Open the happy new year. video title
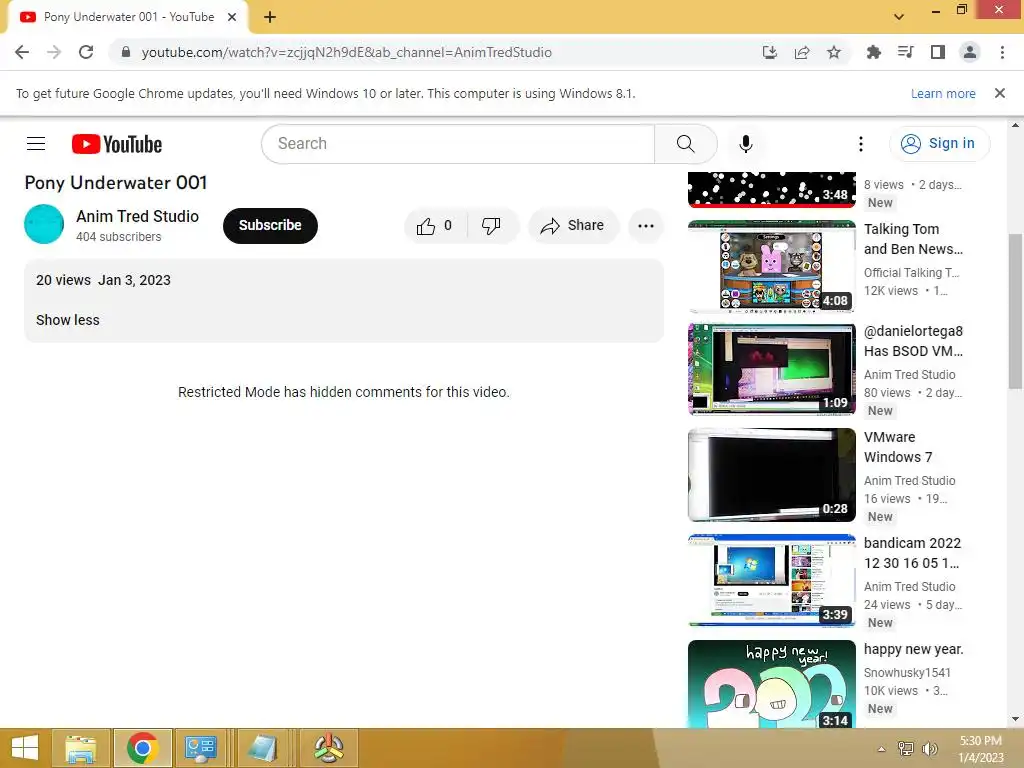 point(913,649)
